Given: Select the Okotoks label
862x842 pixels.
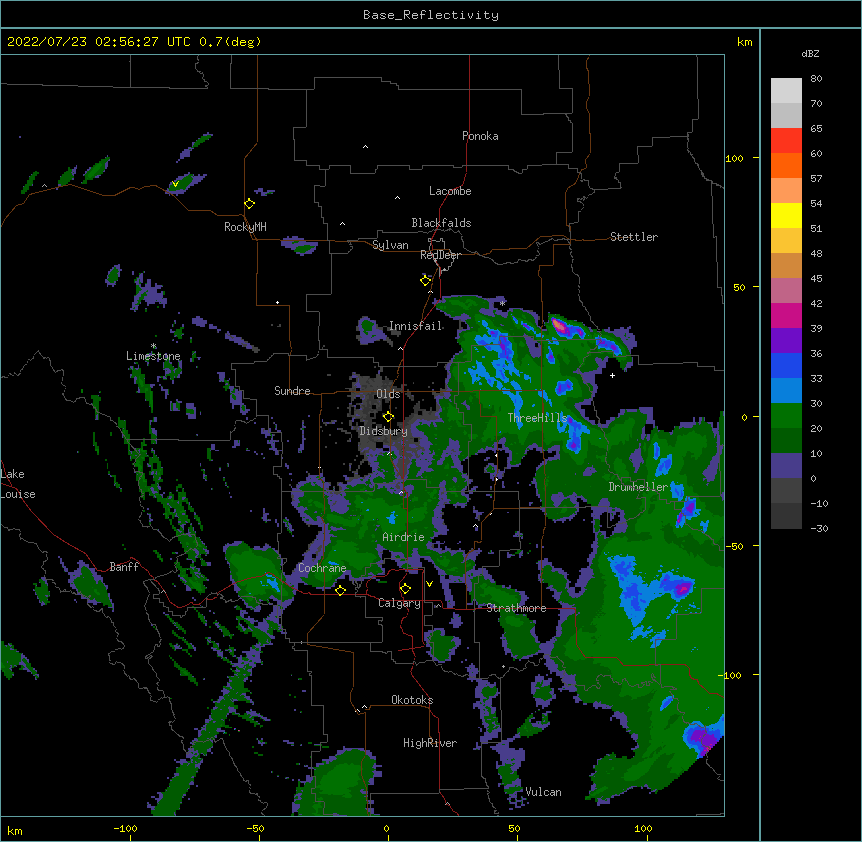Looking at the screenshot, I should pos(412,700).
